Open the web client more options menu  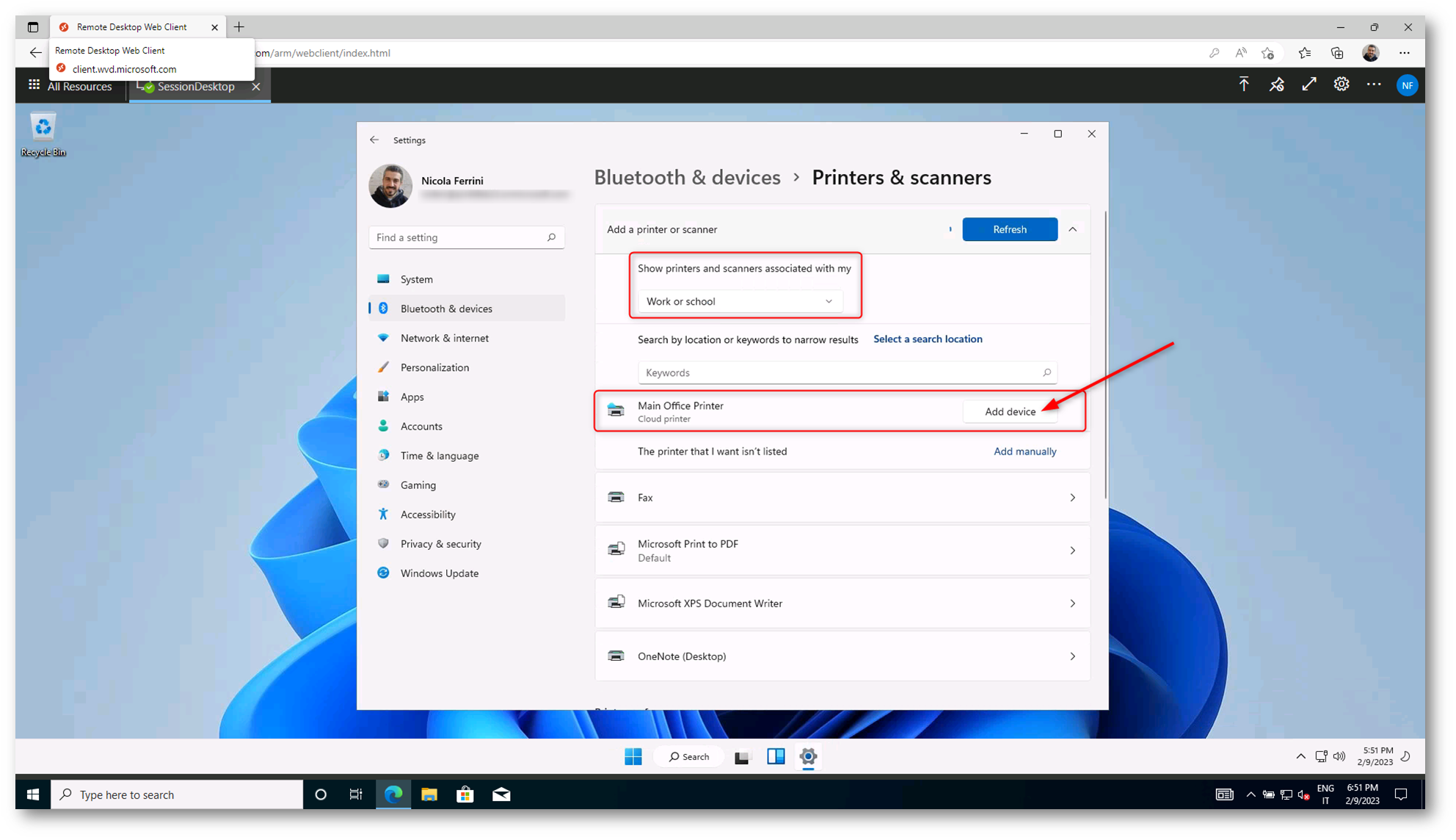(x=1374, y=84)
